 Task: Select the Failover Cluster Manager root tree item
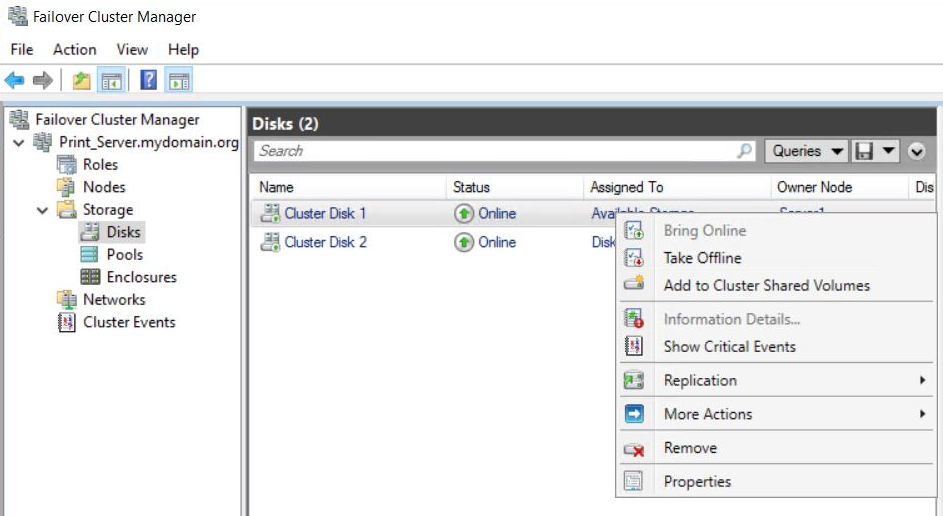(x=117, y=120)
